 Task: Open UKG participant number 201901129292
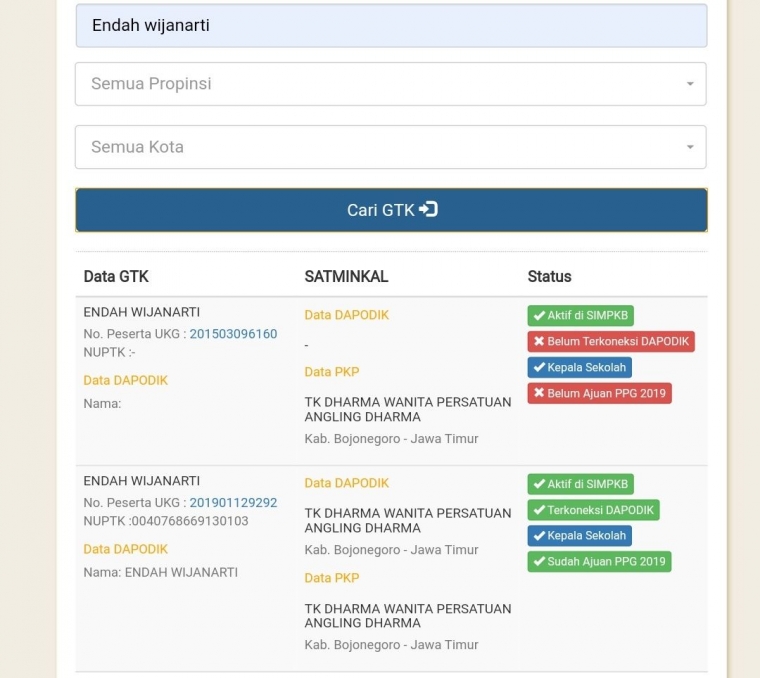(x=233, y=503)
